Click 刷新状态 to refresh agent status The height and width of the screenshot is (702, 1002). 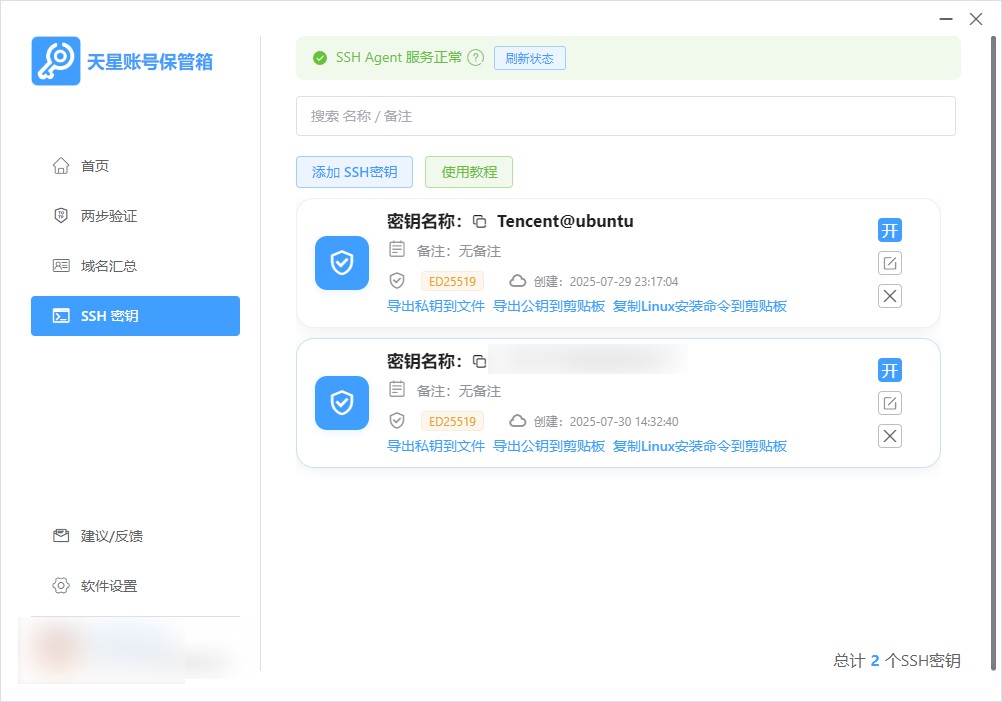click(x=529, y=57)
